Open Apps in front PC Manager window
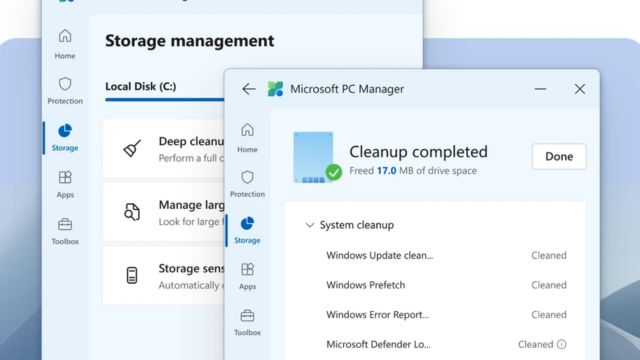The image size is (640, 360). pos(247,276)
